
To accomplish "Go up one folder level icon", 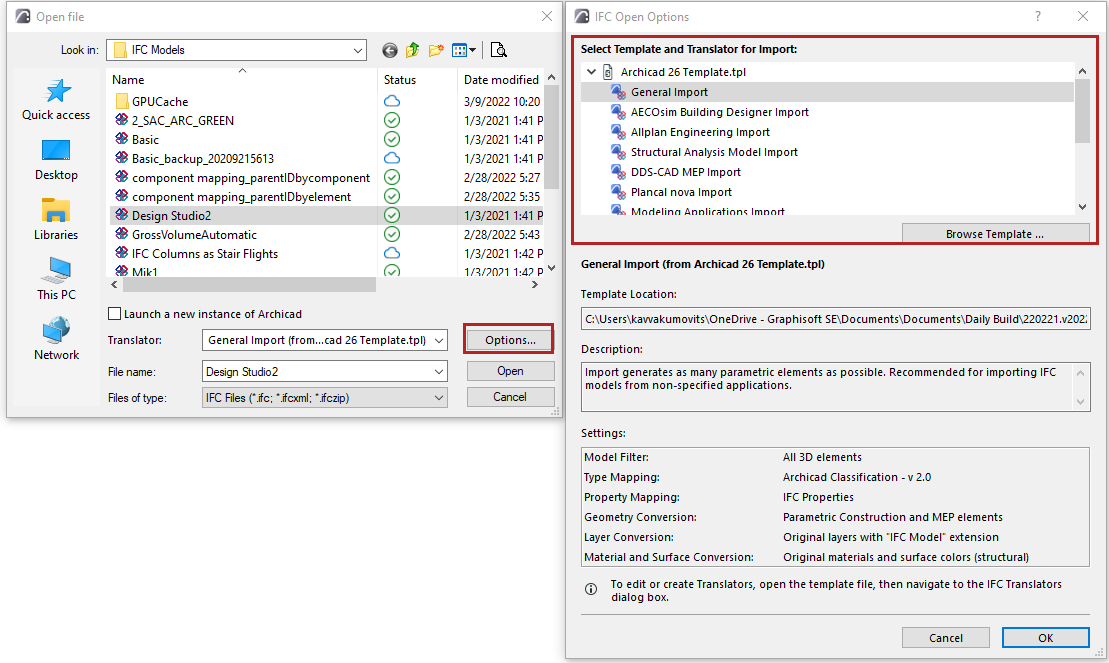I will [412, 50].
